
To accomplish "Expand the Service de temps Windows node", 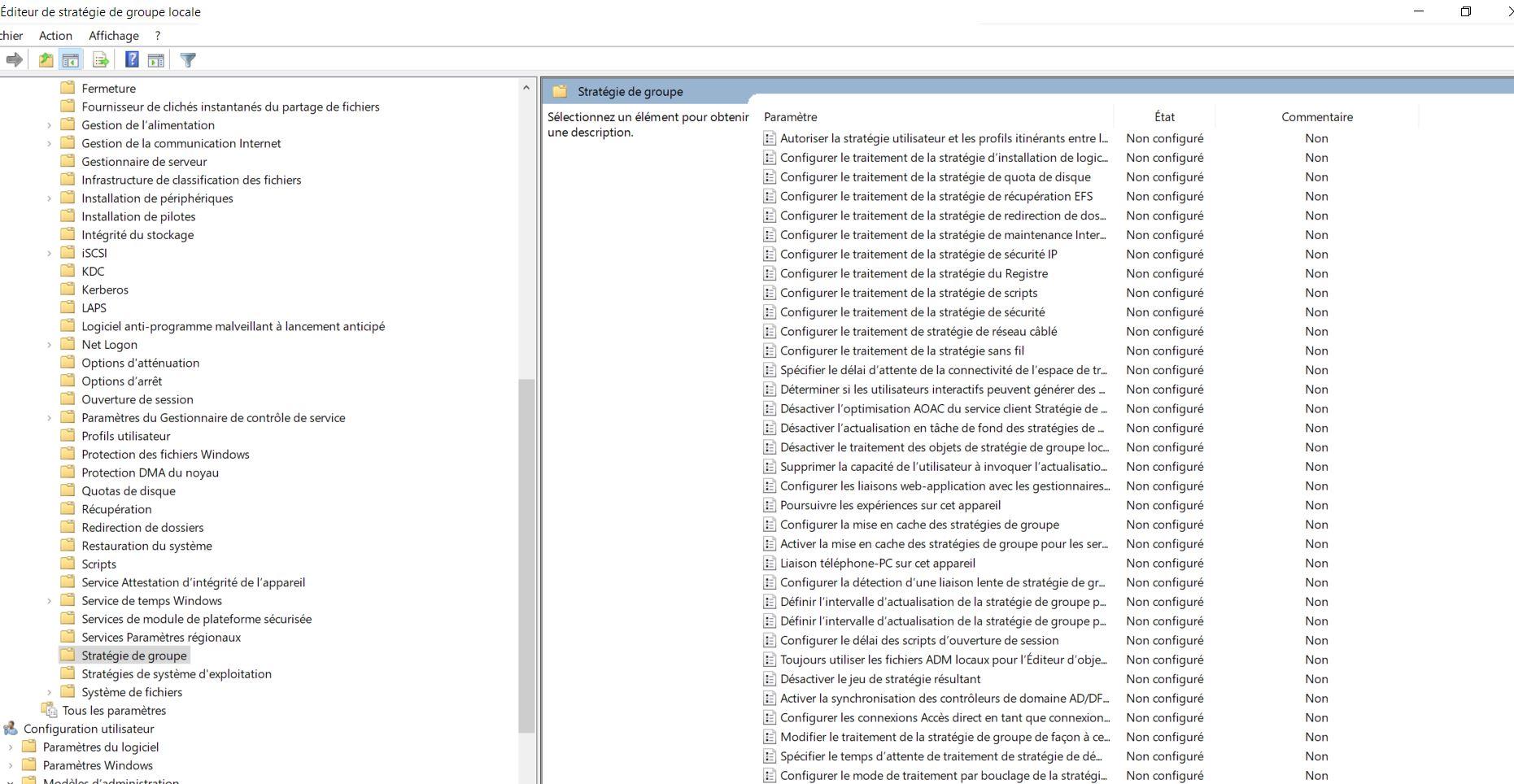I will (x=49, y=601).
